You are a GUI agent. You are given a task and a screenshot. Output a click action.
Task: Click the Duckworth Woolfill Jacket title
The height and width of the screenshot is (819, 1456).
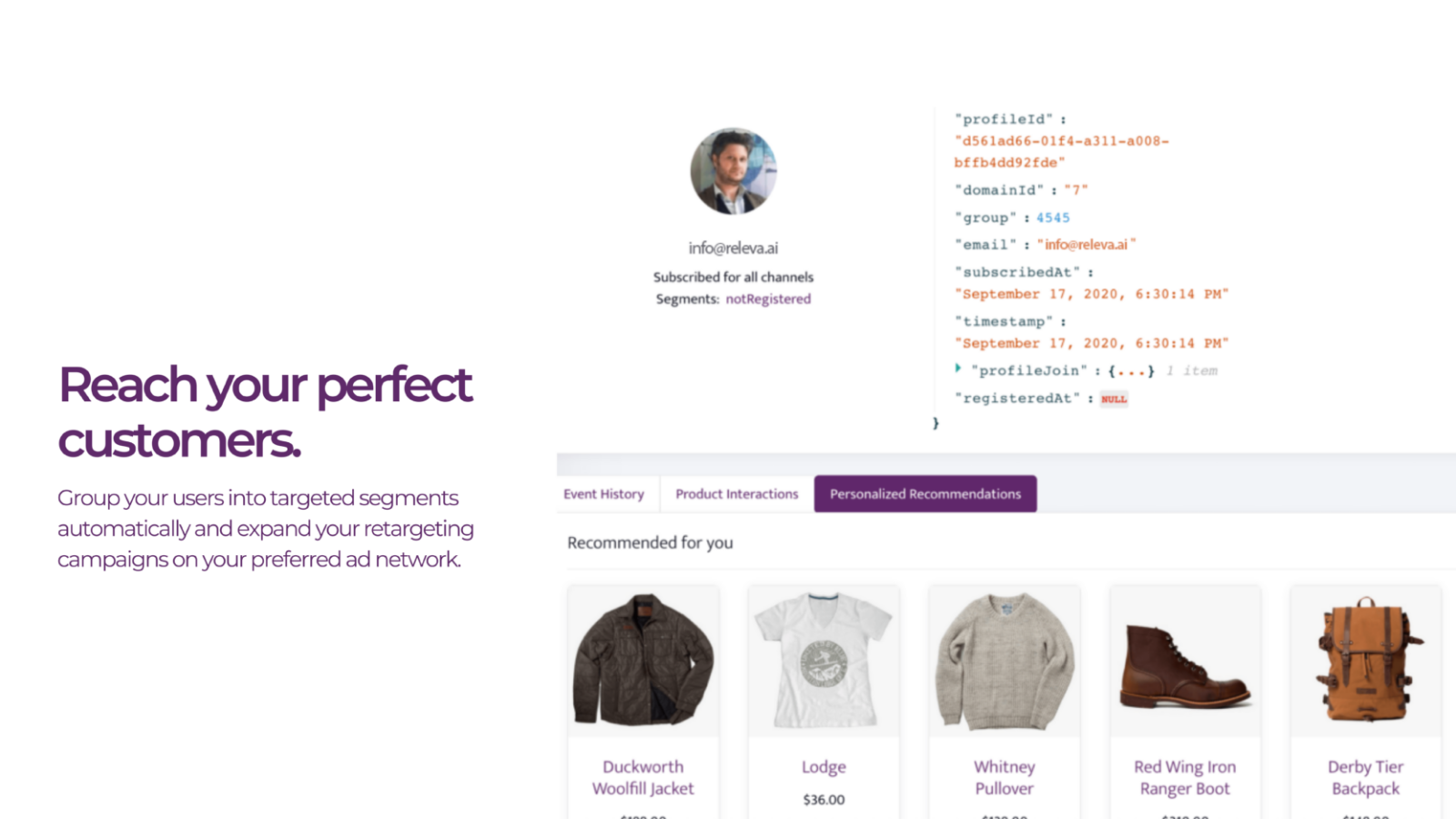pyautogui.click(x=643, y=778)
